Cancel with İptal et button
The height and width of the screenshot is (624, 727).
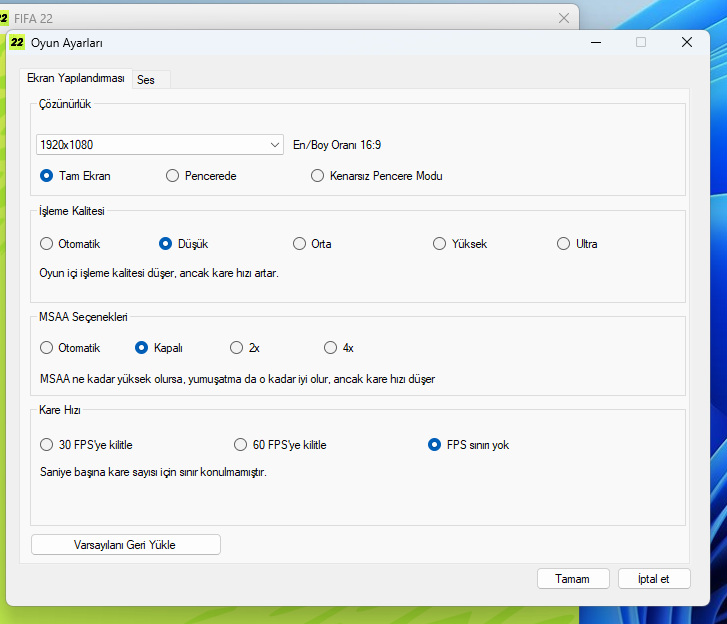(654, 579)
